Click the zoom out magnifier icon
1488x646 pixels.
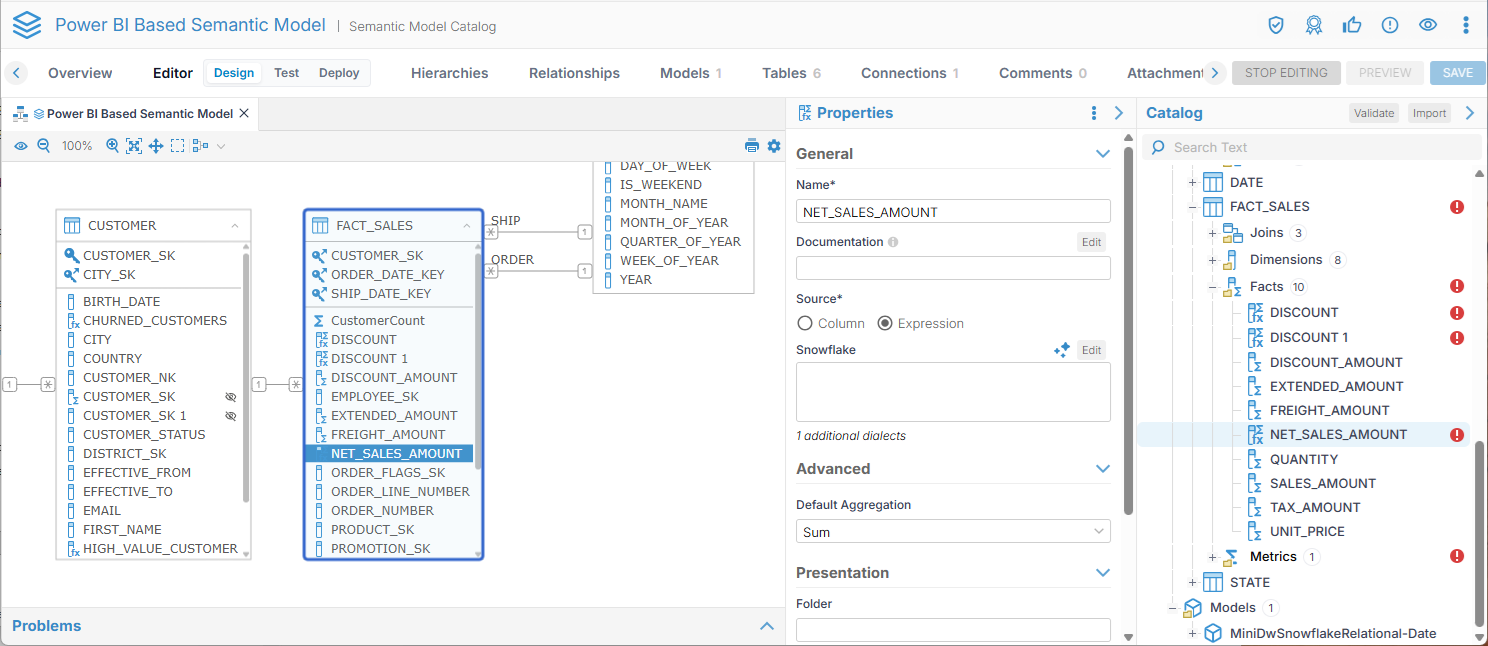(x=43, y=146)
